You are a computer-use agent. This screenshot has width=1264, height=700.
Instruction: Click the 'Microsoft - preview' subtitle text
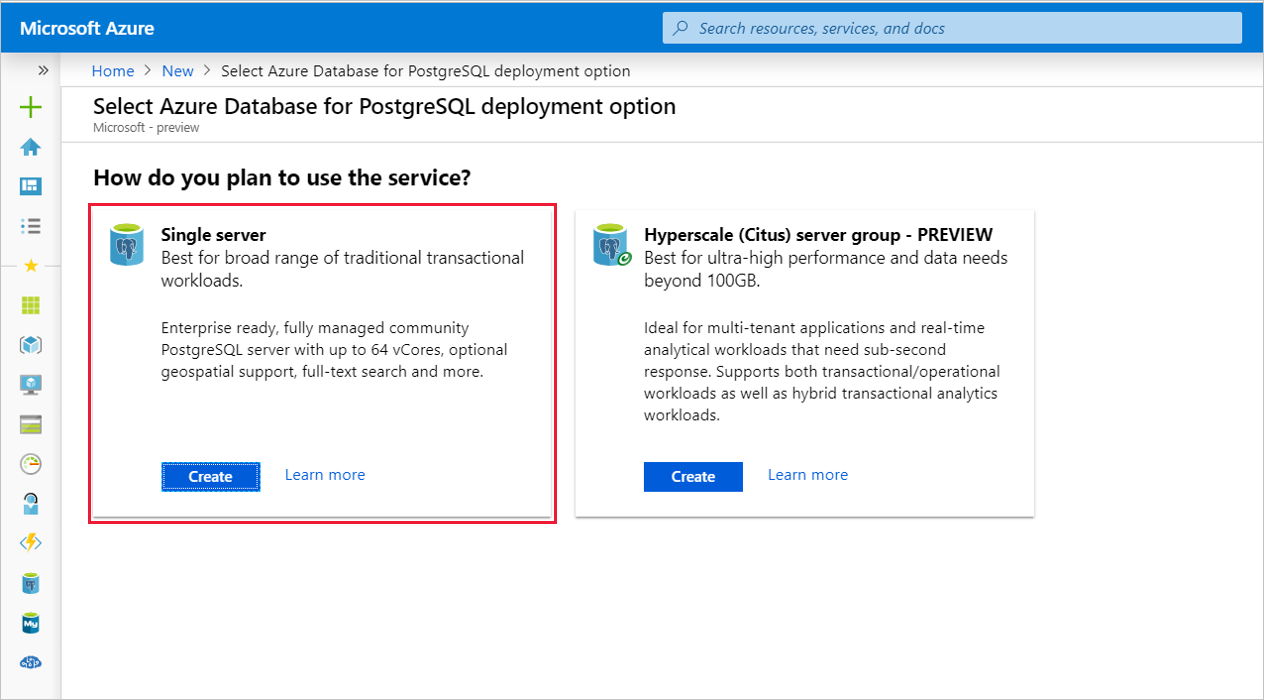coord(146,128)
